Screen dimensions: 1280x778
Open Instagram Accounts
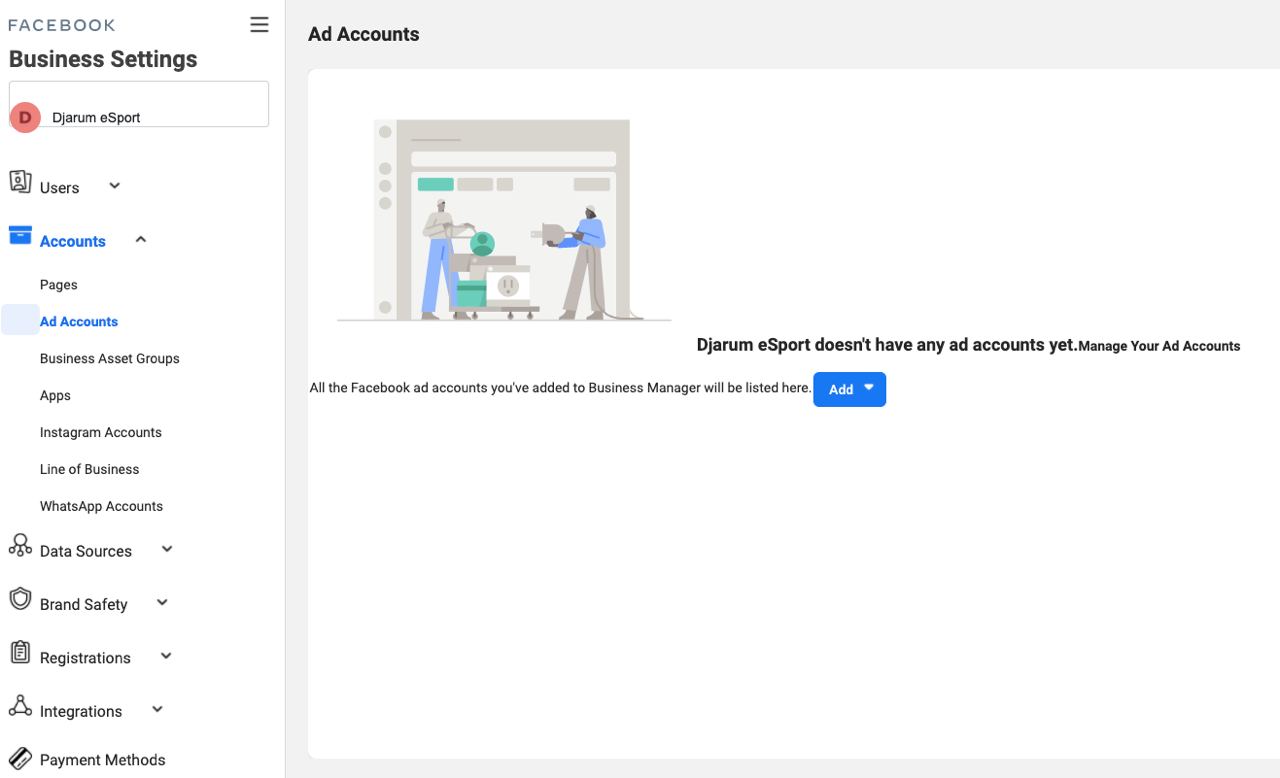click(x=101, y=433)
